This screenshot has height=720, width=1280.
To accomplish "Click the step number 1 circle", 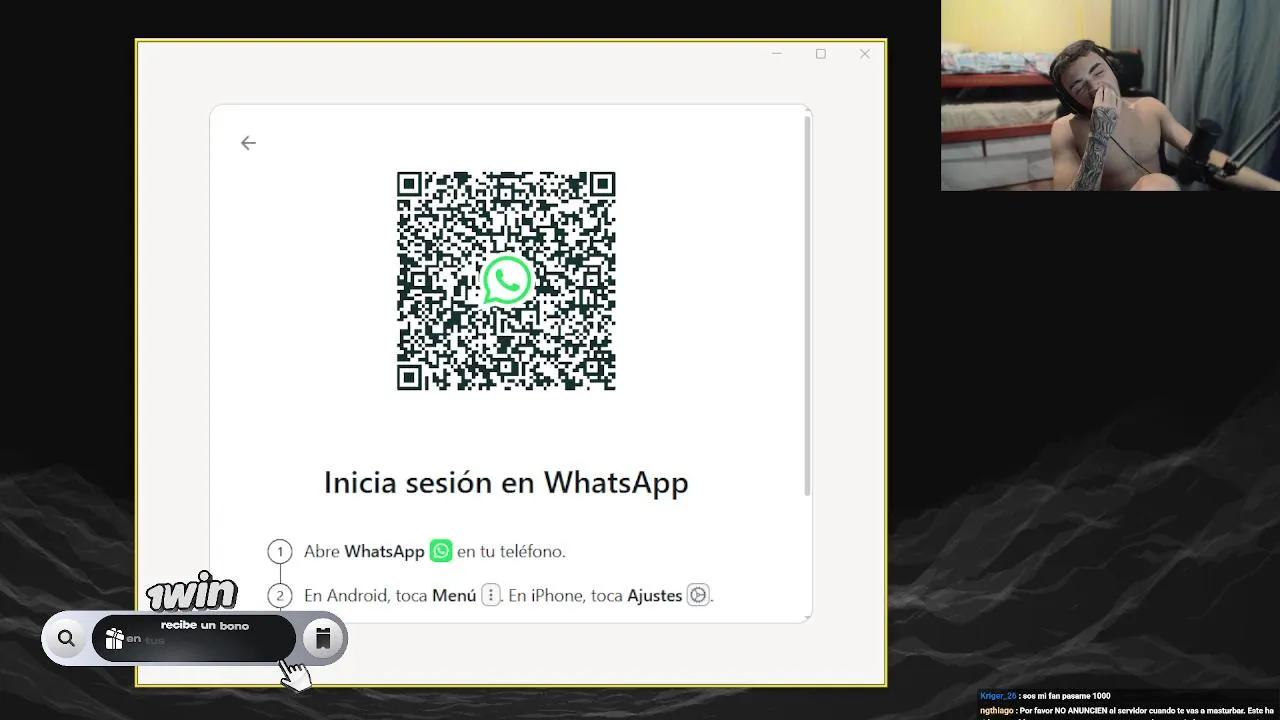I will click(x=280, y=551).
